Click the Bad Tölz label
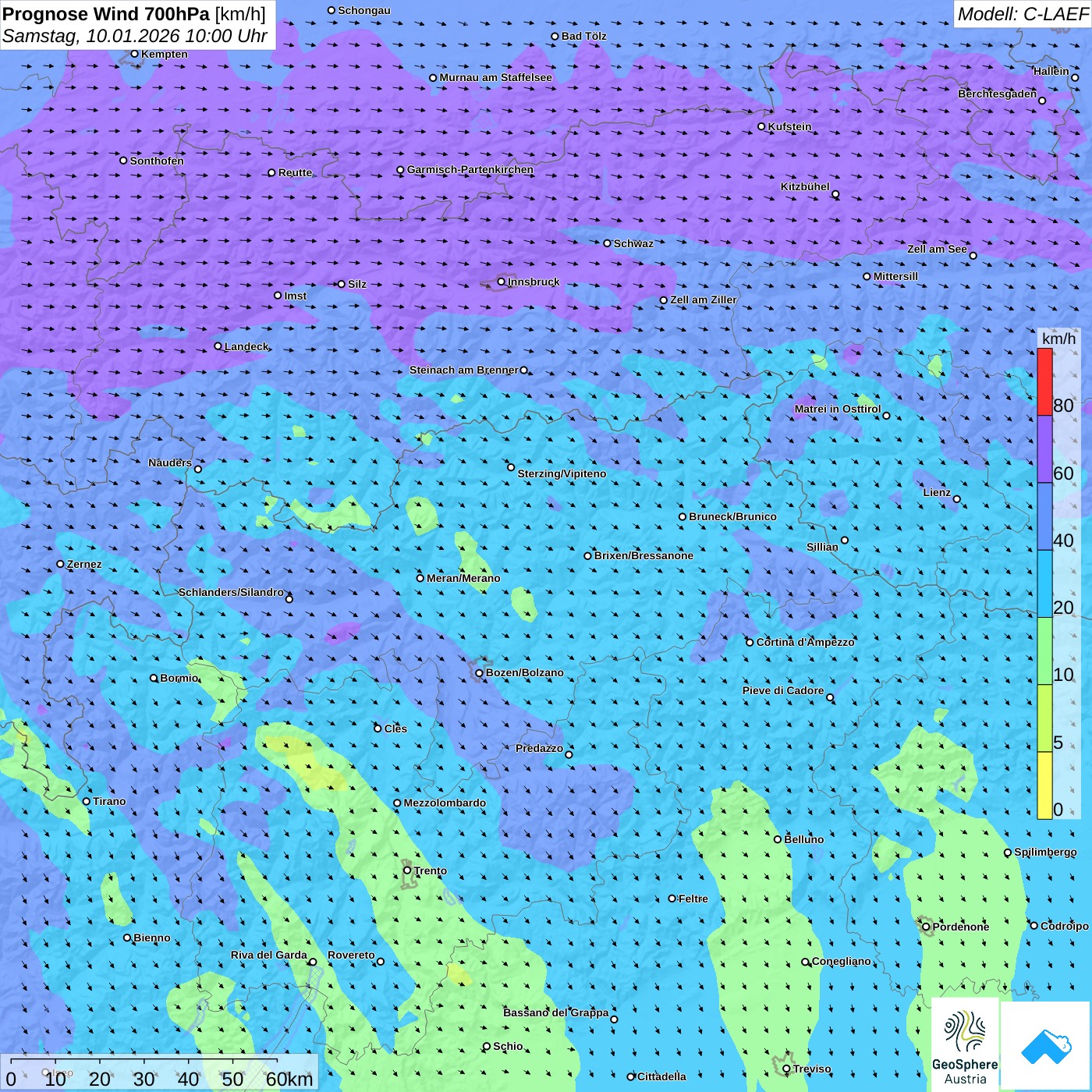 [x=583, y=36]
